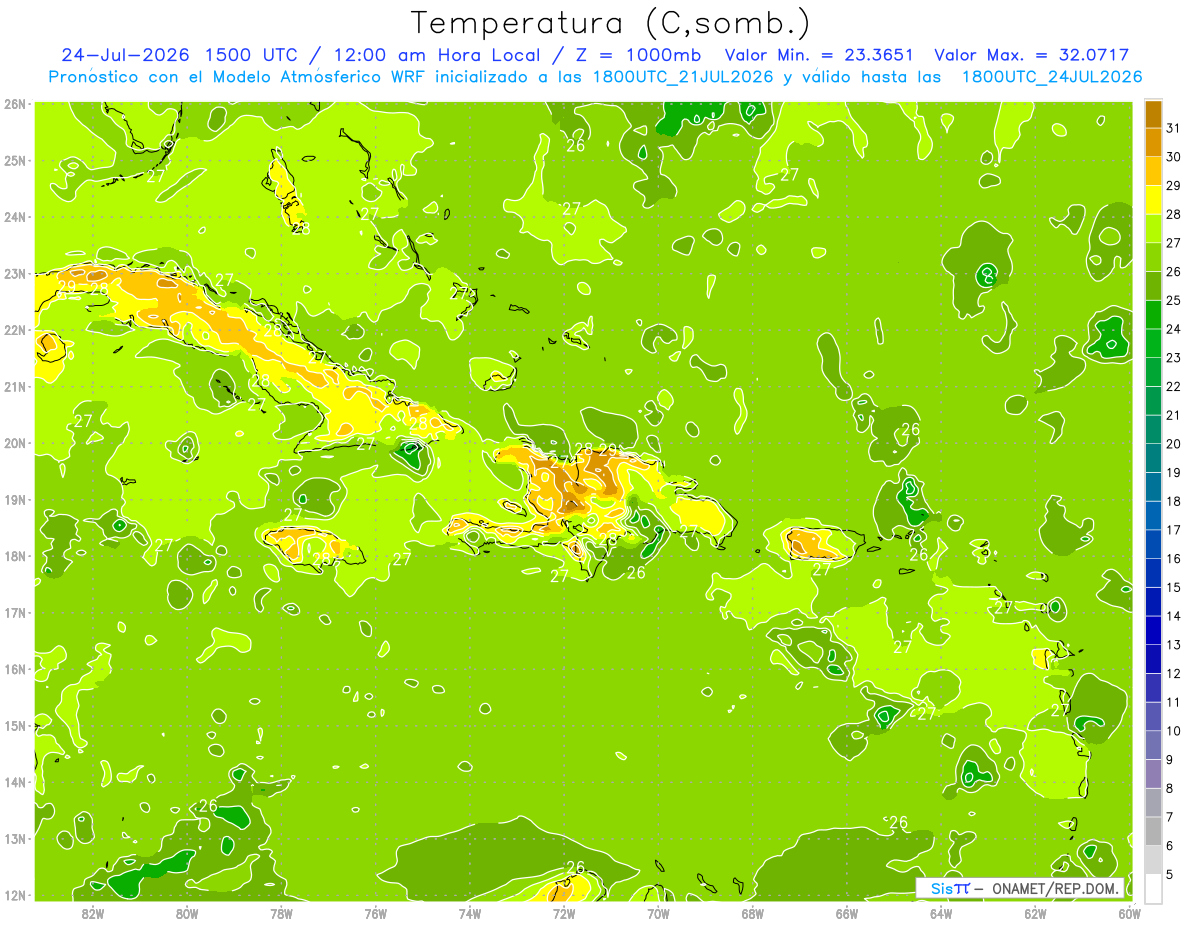The height and width of the screenshot is (927, 1200).
Task: Pick the dark orange swatch above 31
Action: 1153,114
